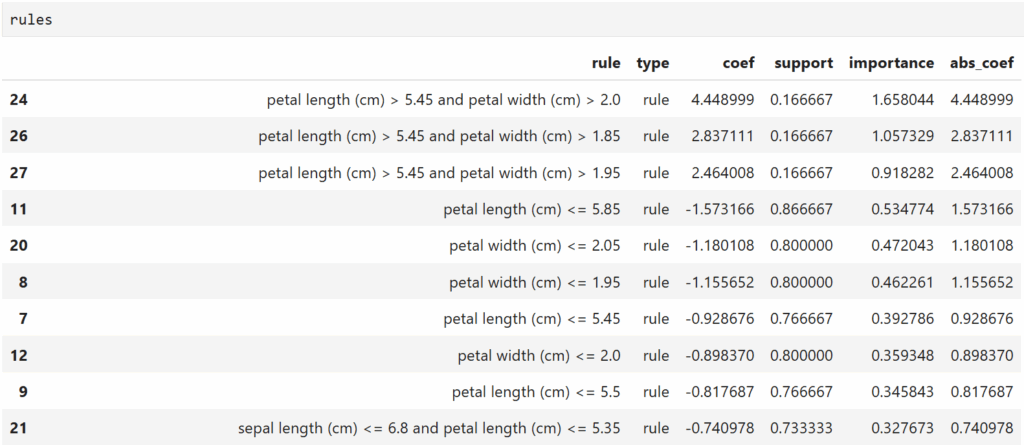Select the coef value -0.928676
Image resolution: width=1024 pixels, height=445 pixels.
720,319
